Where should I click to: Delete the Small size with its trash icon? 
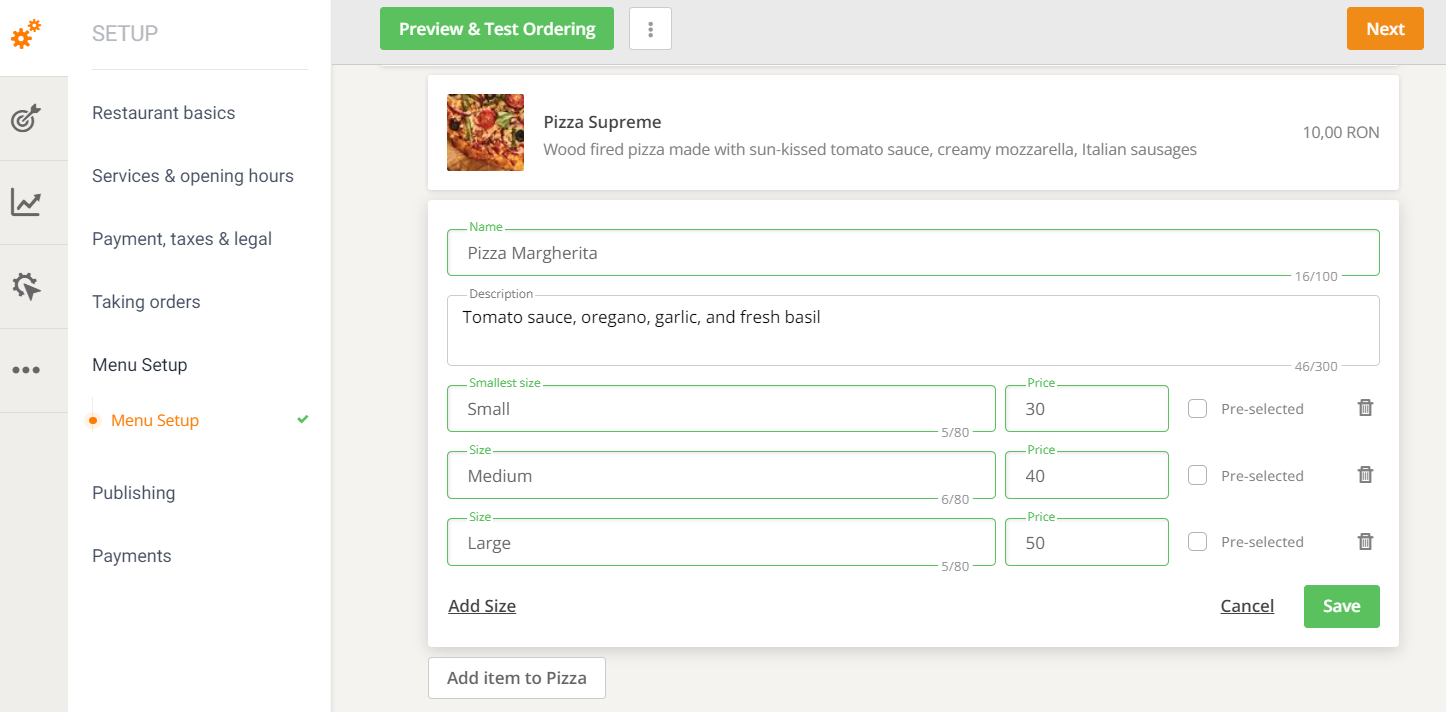pos(1364,408)
